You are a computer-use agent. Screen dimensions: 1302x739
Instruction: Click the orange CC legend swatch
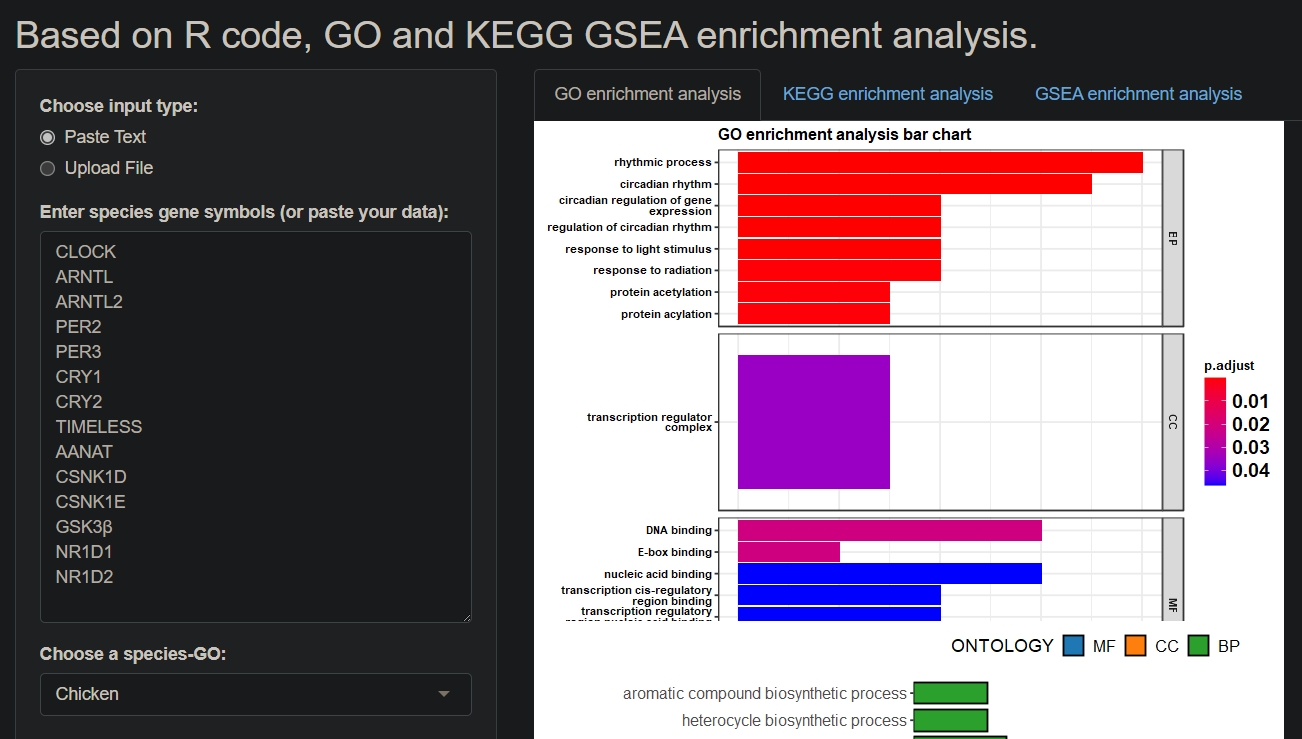(1136, 646)
